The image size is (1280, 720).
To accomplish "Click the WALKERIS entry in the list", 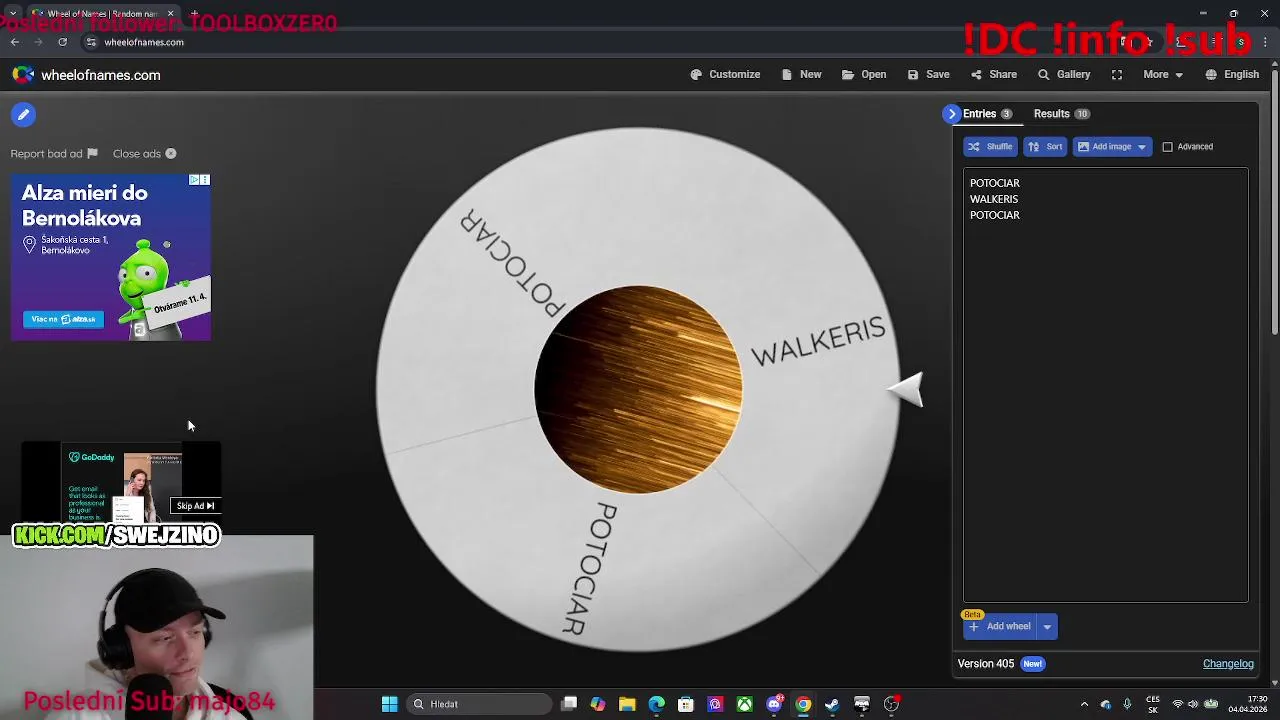I will tap(993, 199).
